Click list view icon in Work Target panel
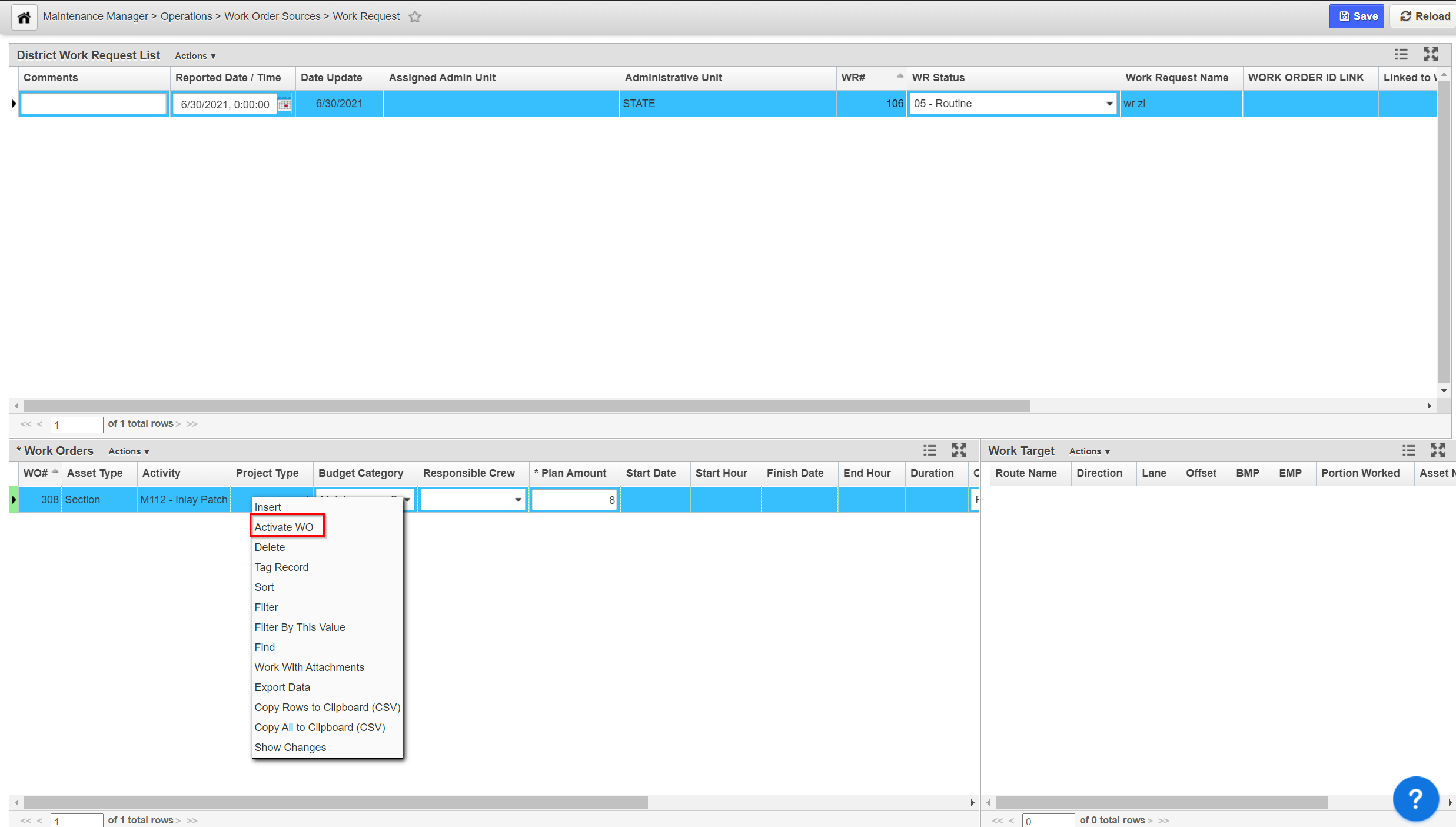Screen dimensions: 1456x827 pyautogui.click(x=1408, y=451)
